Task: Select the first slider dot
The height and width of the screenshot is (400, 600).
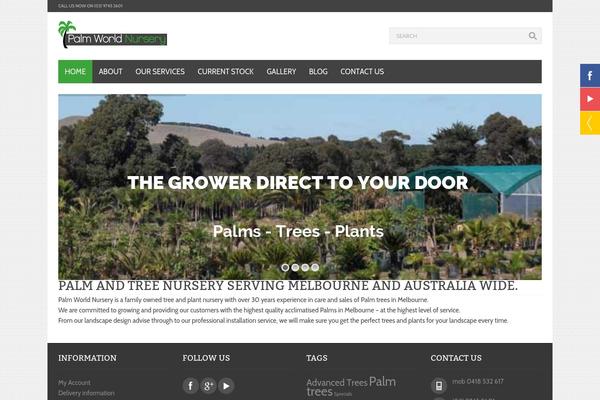Action: point(285,268)
